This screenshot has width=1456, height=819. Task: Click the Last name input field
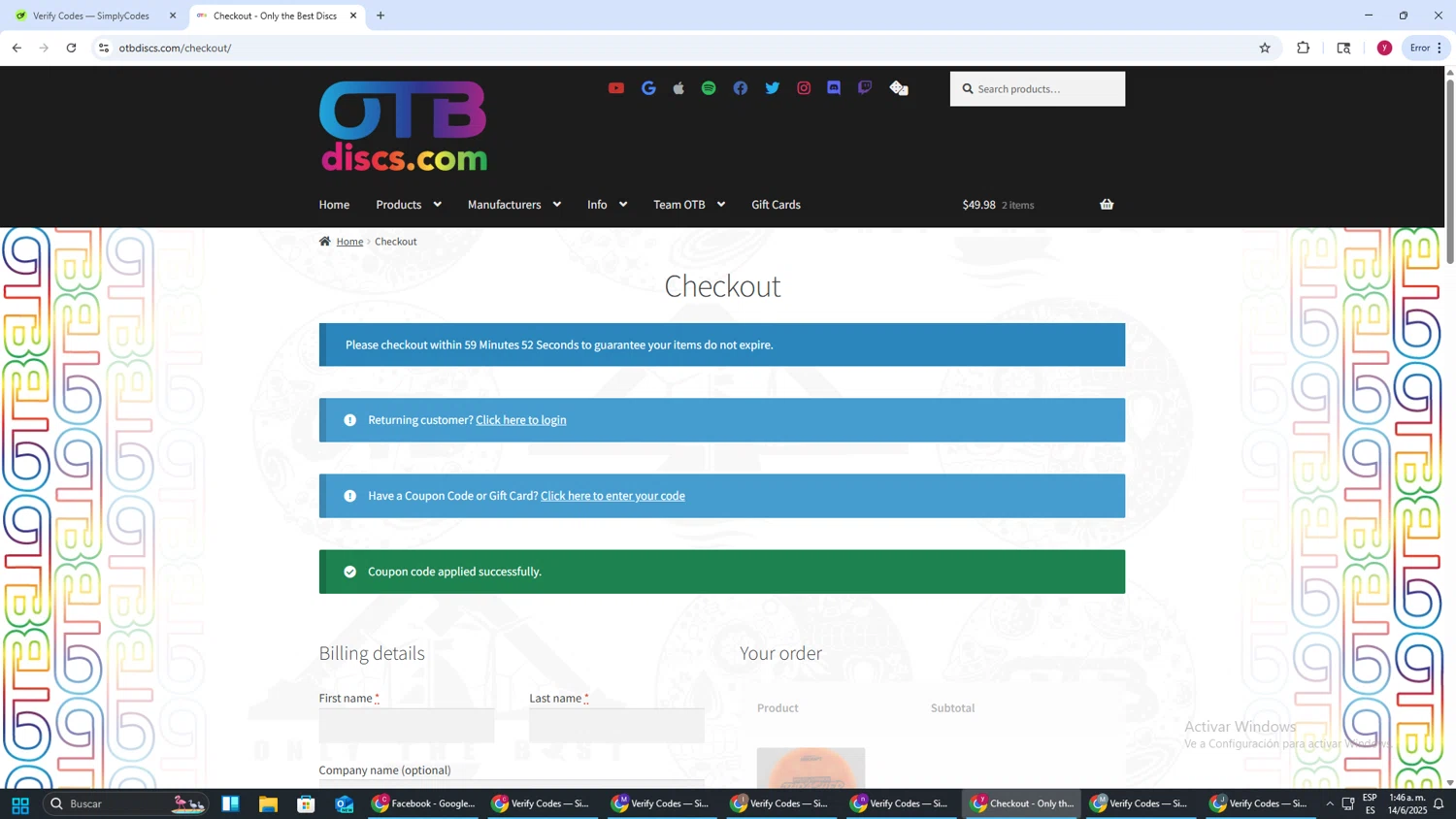point(617,726)
